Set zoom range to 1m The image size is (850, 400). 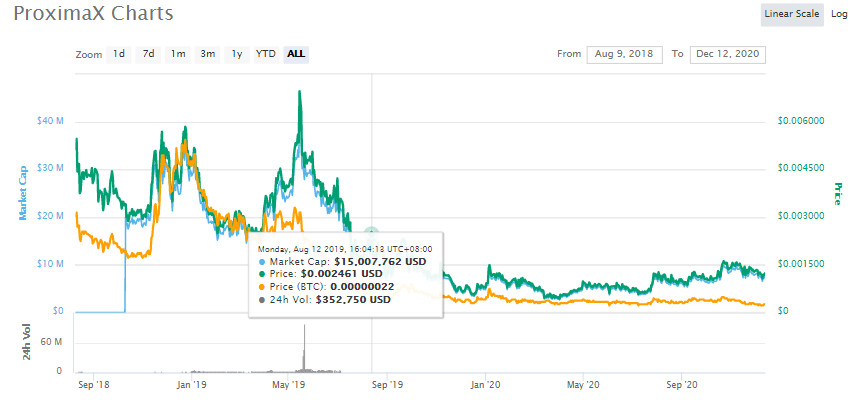(x=178, y=54)
